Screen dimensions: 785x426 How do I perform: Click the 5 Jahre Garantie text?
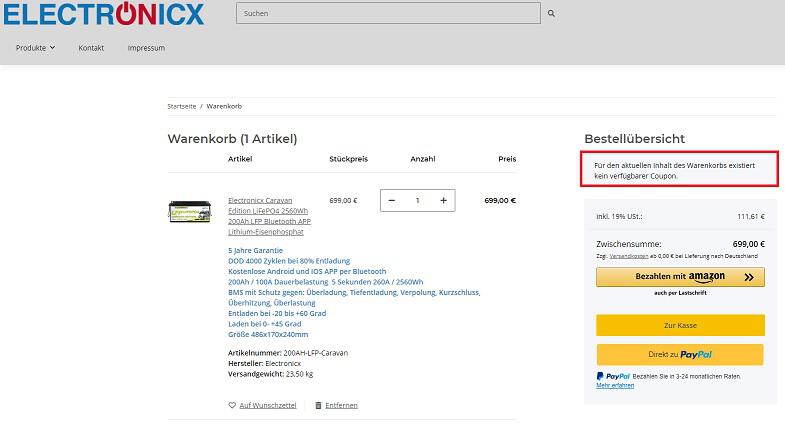click(x=255, y=250)
